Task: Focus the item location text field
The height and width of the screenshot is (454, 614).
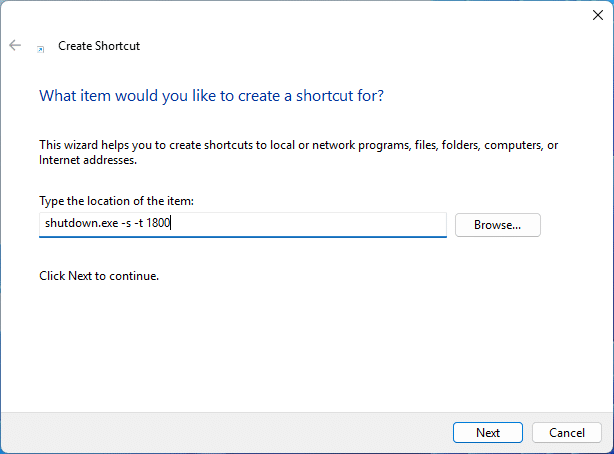Action: (243, 224)
